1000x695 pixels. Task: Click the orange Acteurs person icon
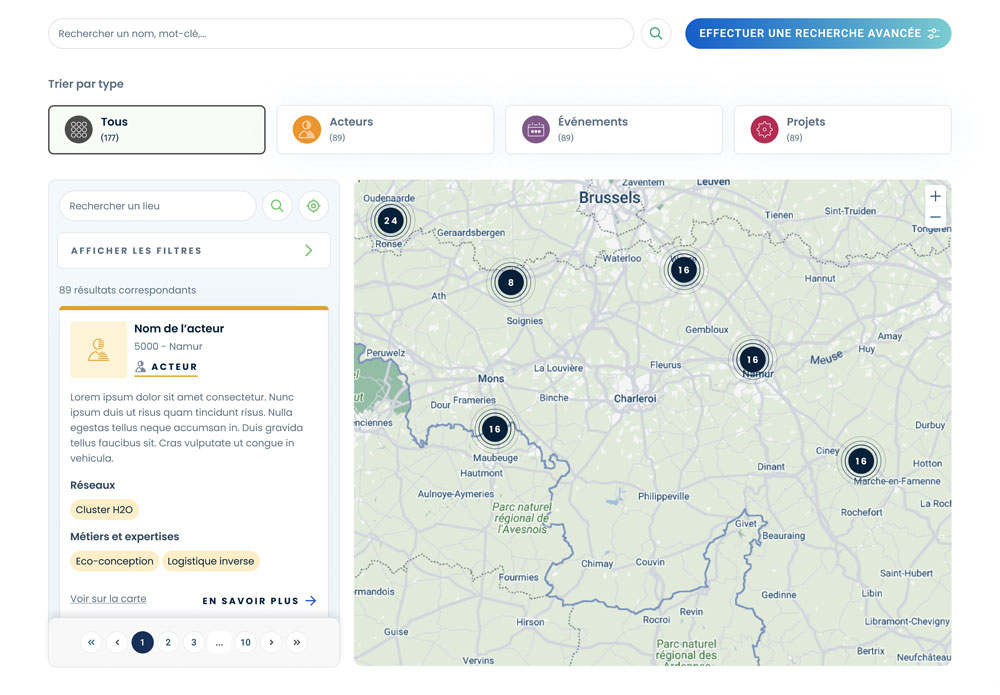pos(307,129)
